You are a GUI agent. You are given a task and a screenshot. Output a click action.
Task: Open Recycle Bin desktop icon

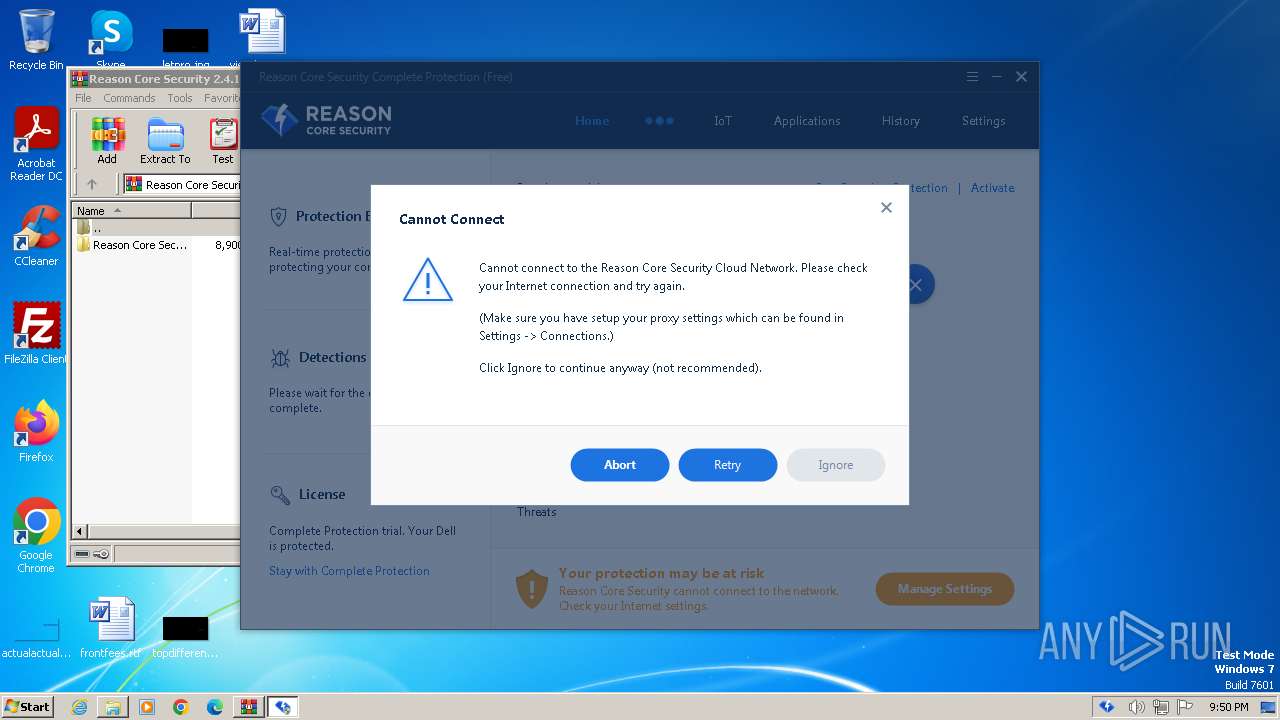point(36,40)
